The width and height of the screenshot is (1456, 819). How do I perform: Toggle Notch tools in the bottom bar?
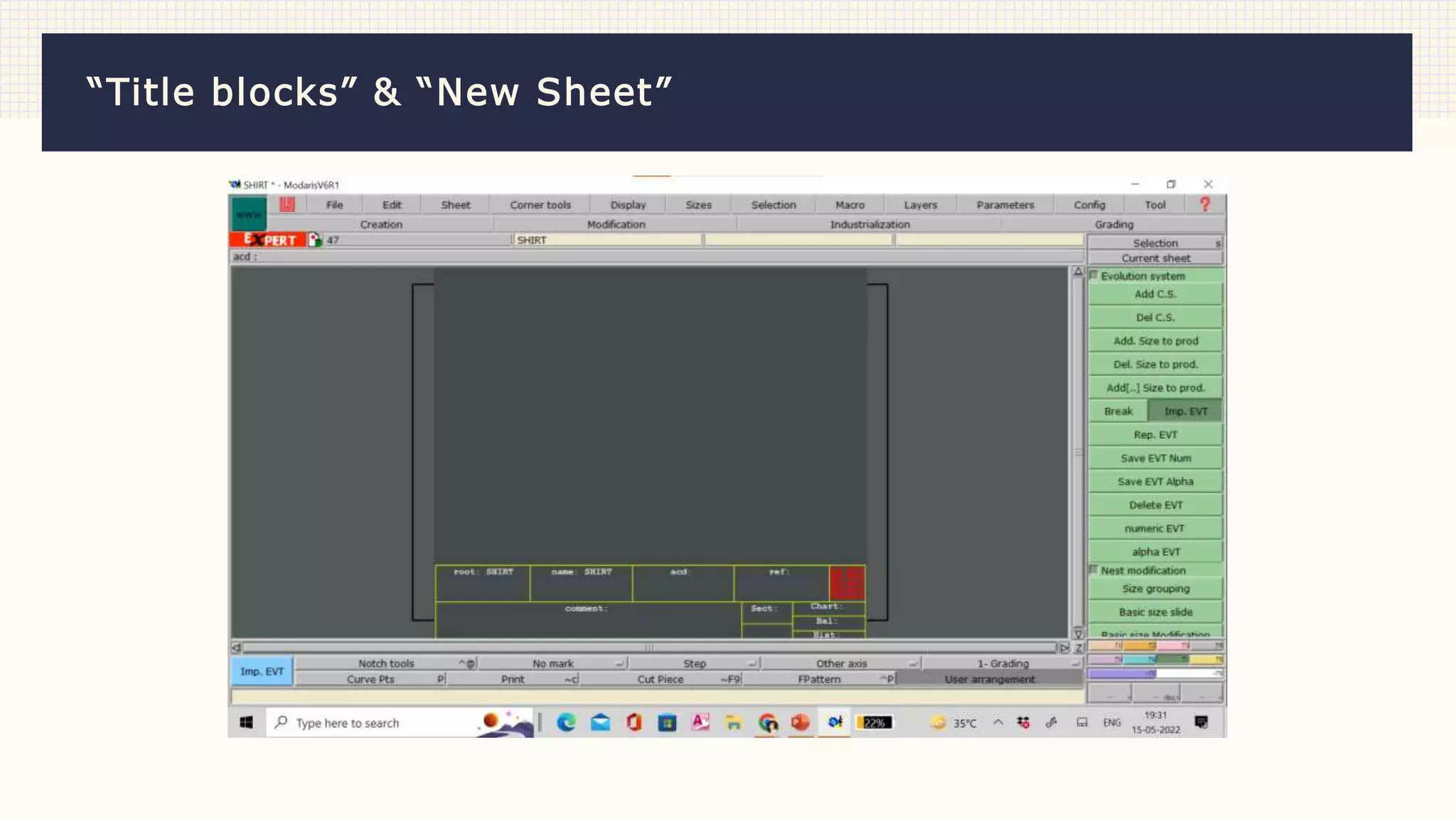coord(386,663)
